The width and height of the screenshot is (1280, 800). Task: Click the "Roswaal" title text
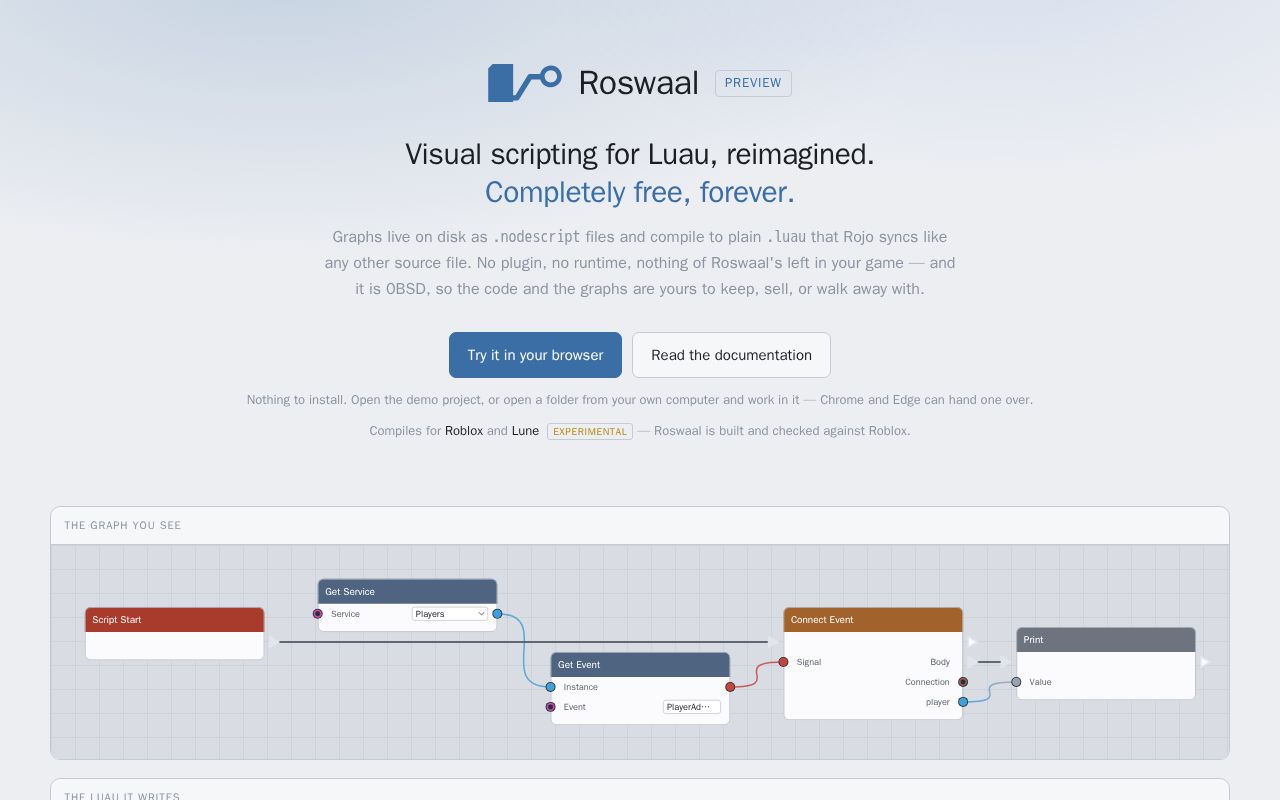[x=638, y=83]
